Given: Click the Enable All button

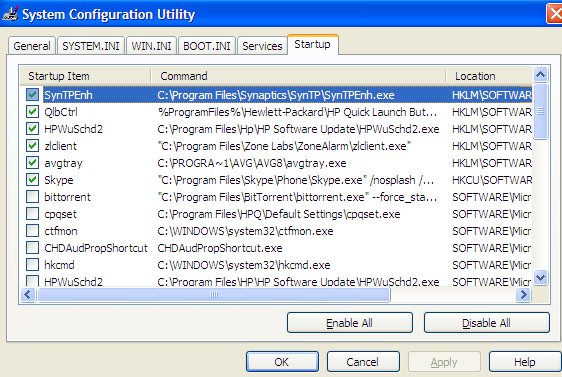Looking at the screenshot, I should 349,323.
